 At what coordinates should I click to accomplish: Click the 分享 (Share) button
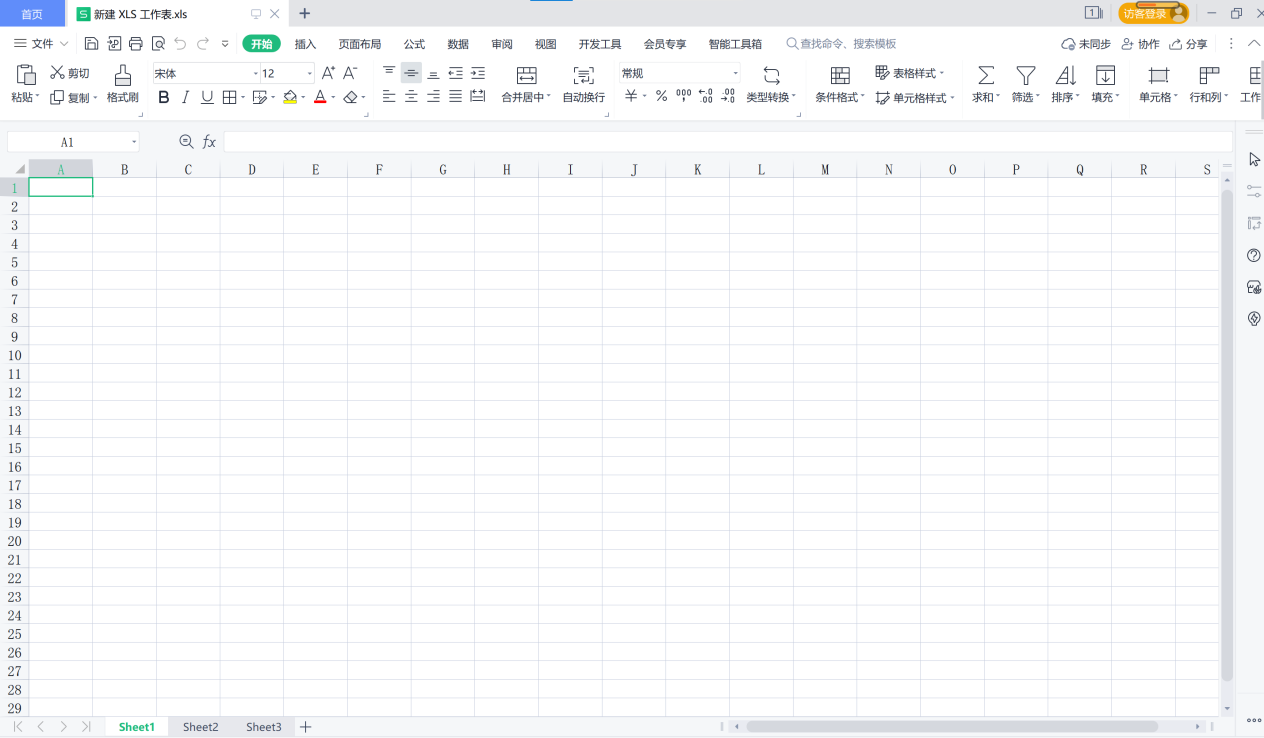tap(1188, 44)
